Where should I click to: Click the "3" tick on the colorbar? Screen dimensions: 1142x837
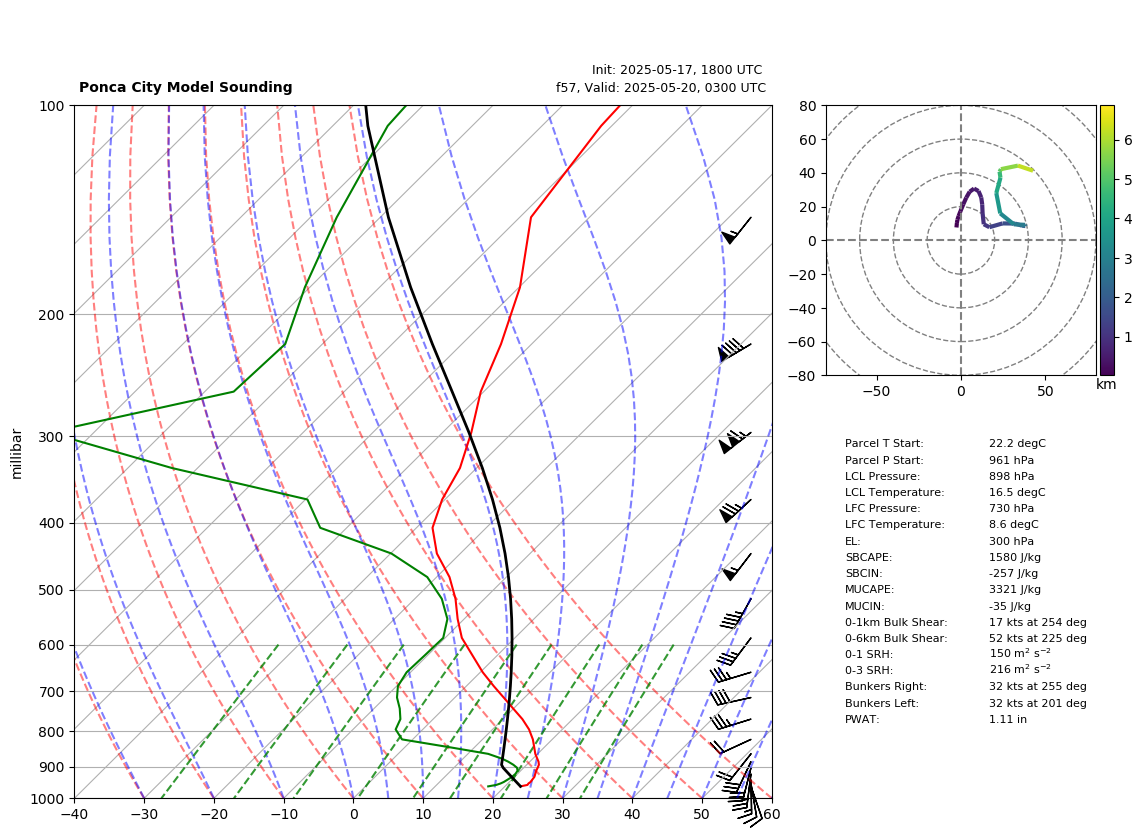(x=1128, y=259)
